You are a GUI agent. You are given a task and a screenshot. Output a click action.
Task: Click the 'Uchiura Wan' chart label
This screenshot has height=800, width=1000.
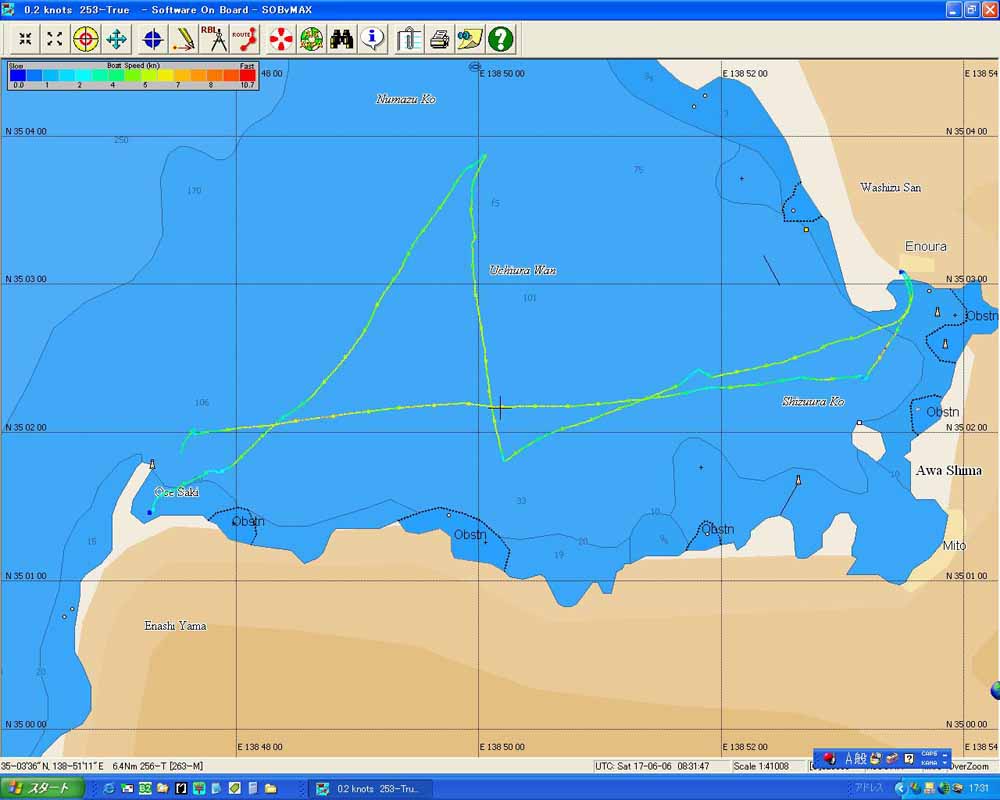coord(522,270)
